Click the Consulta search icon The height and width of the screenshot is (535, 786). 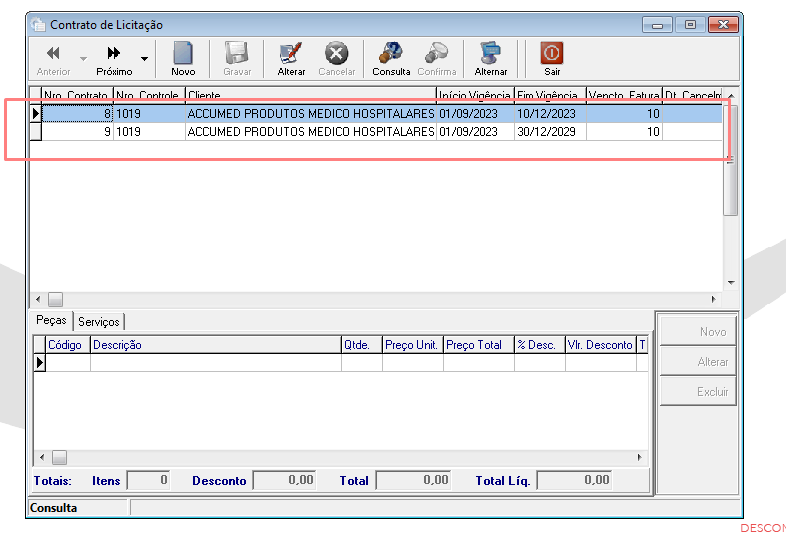click(391, 53)
